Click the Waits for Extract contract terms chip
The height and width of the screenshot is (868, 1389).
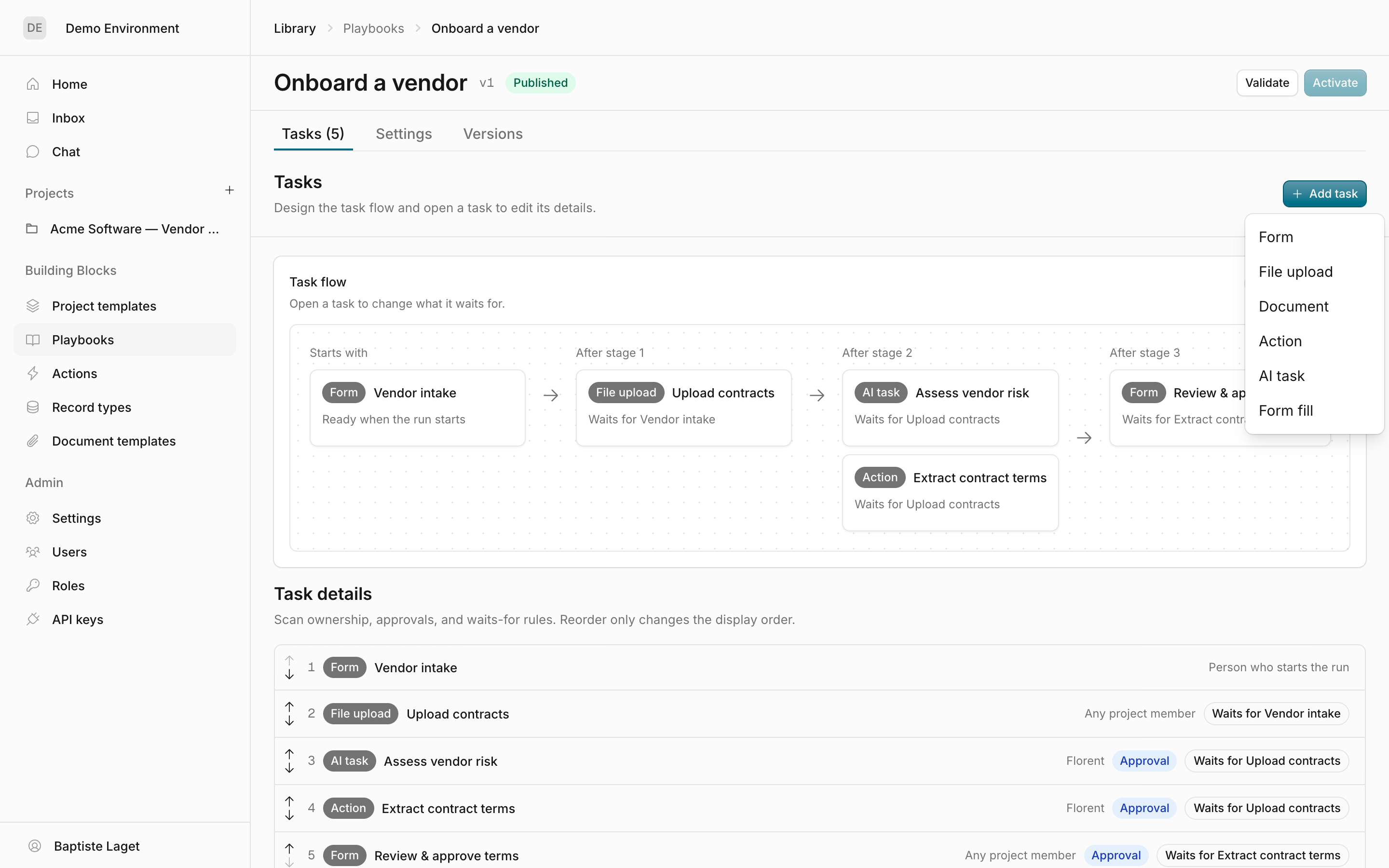tap(1253, 855)
